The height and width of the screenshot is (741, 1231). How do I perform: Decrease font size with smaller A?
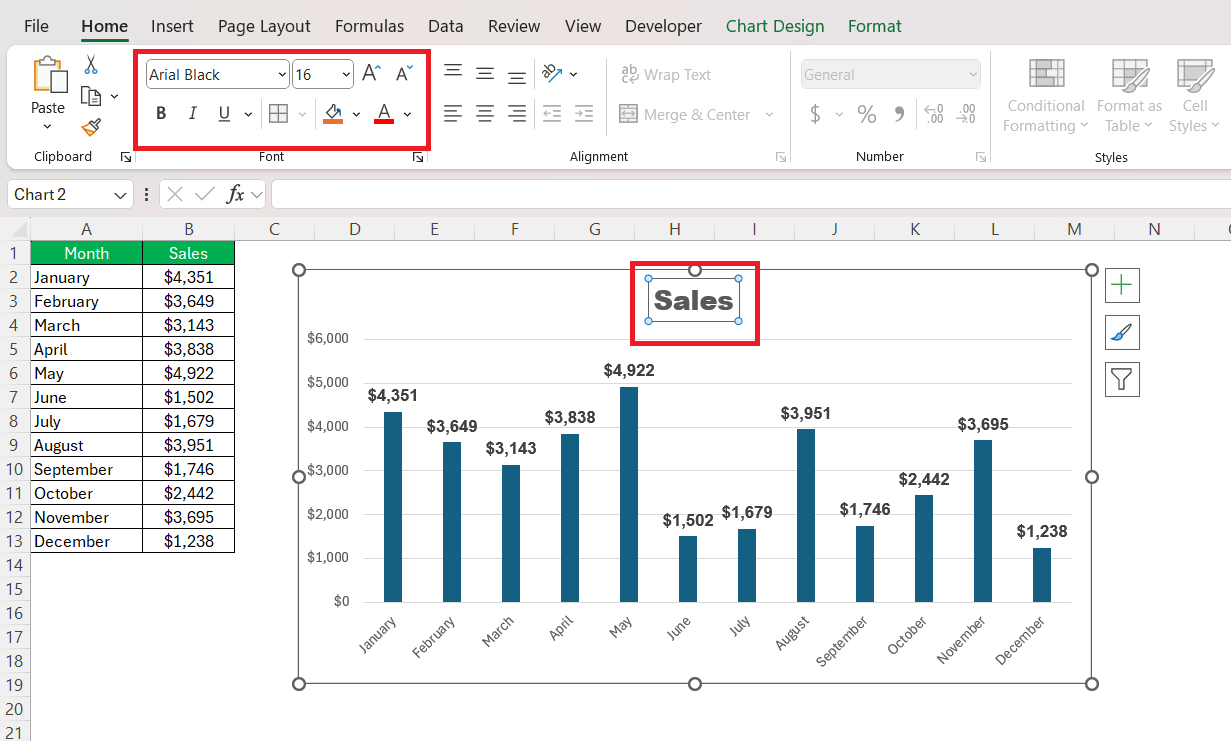tap(404, 73)
